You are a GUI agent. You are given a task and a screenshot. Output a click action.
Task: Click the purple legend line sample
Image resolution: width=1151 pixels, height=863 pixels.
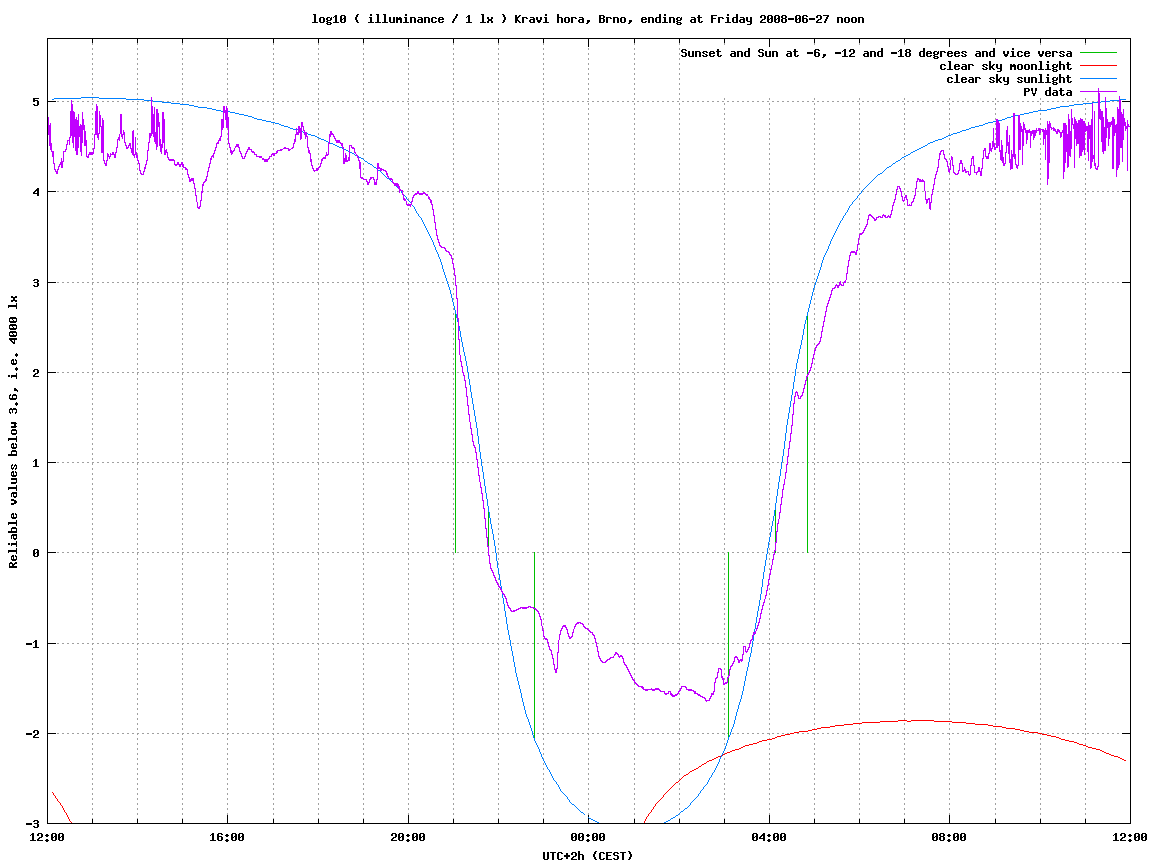click(x=1098, y=92)
